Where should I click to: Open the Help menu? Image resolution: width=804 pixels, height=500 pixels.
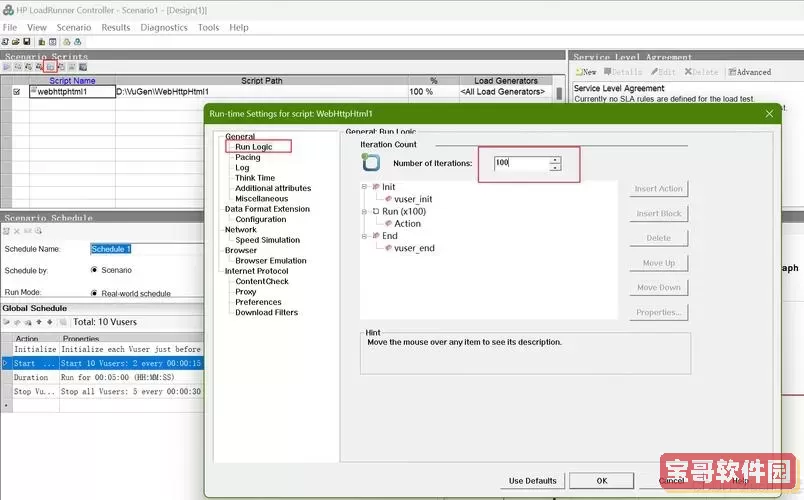239,27
